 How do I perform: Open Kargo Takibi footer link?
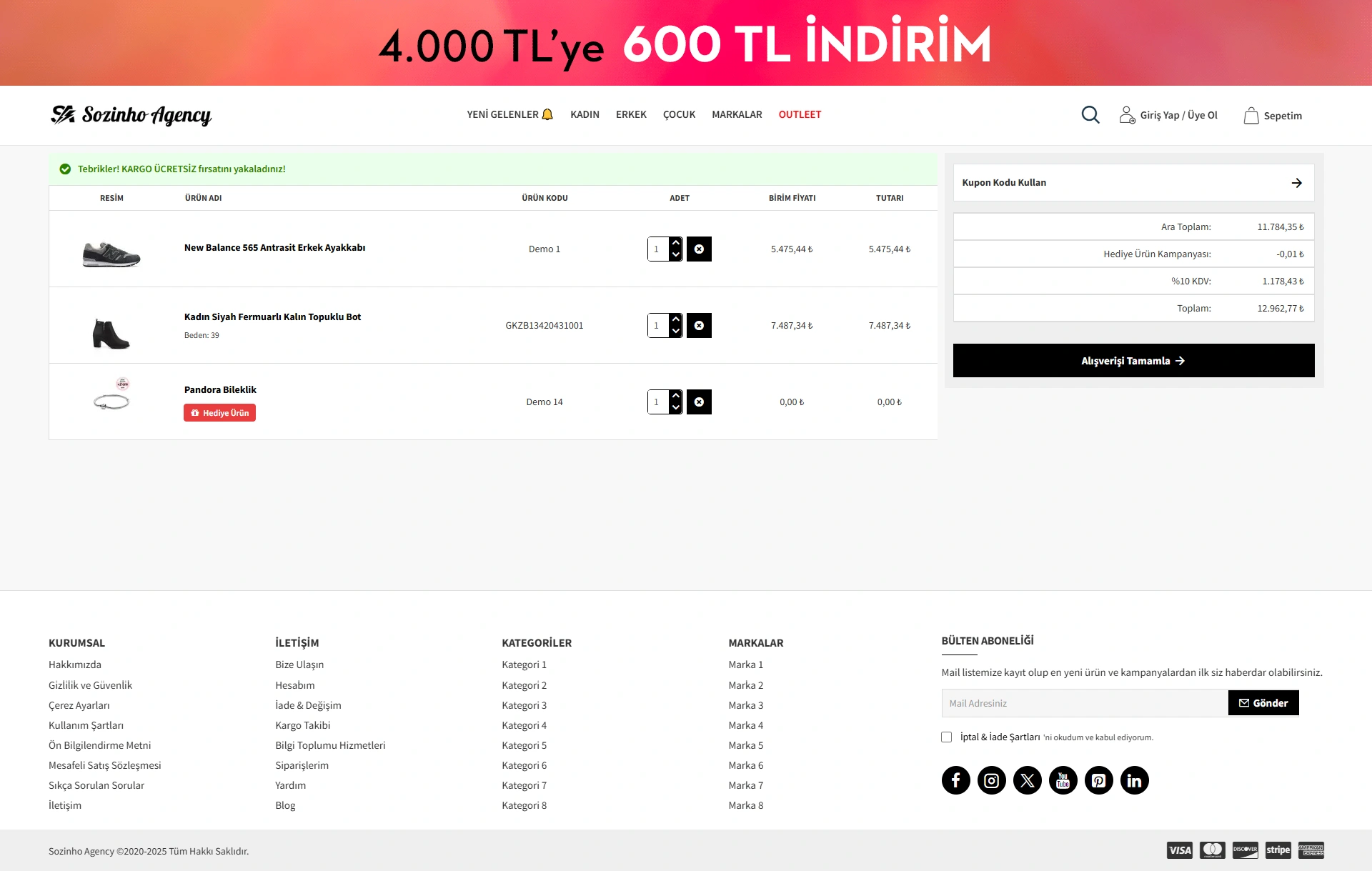[302, 725]
